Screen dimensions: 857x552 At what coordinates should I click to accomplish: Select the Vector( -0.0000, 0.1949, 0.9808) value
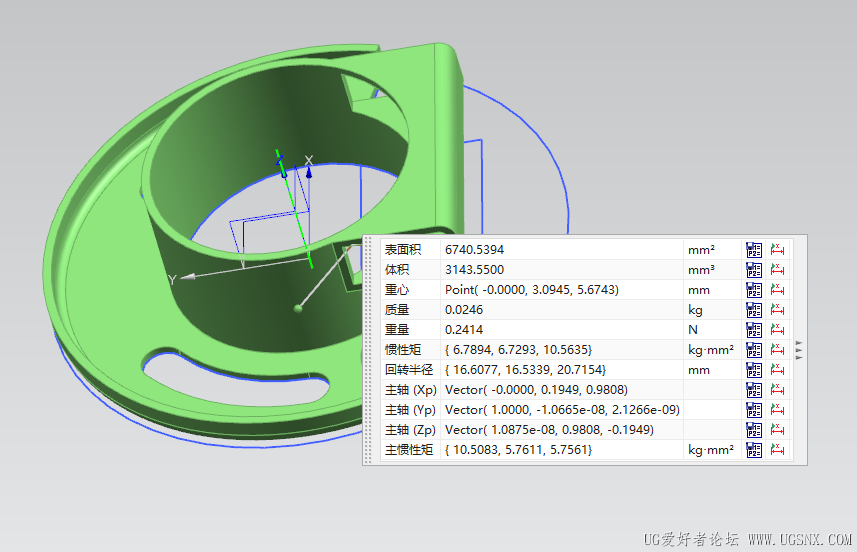[536, 390]
